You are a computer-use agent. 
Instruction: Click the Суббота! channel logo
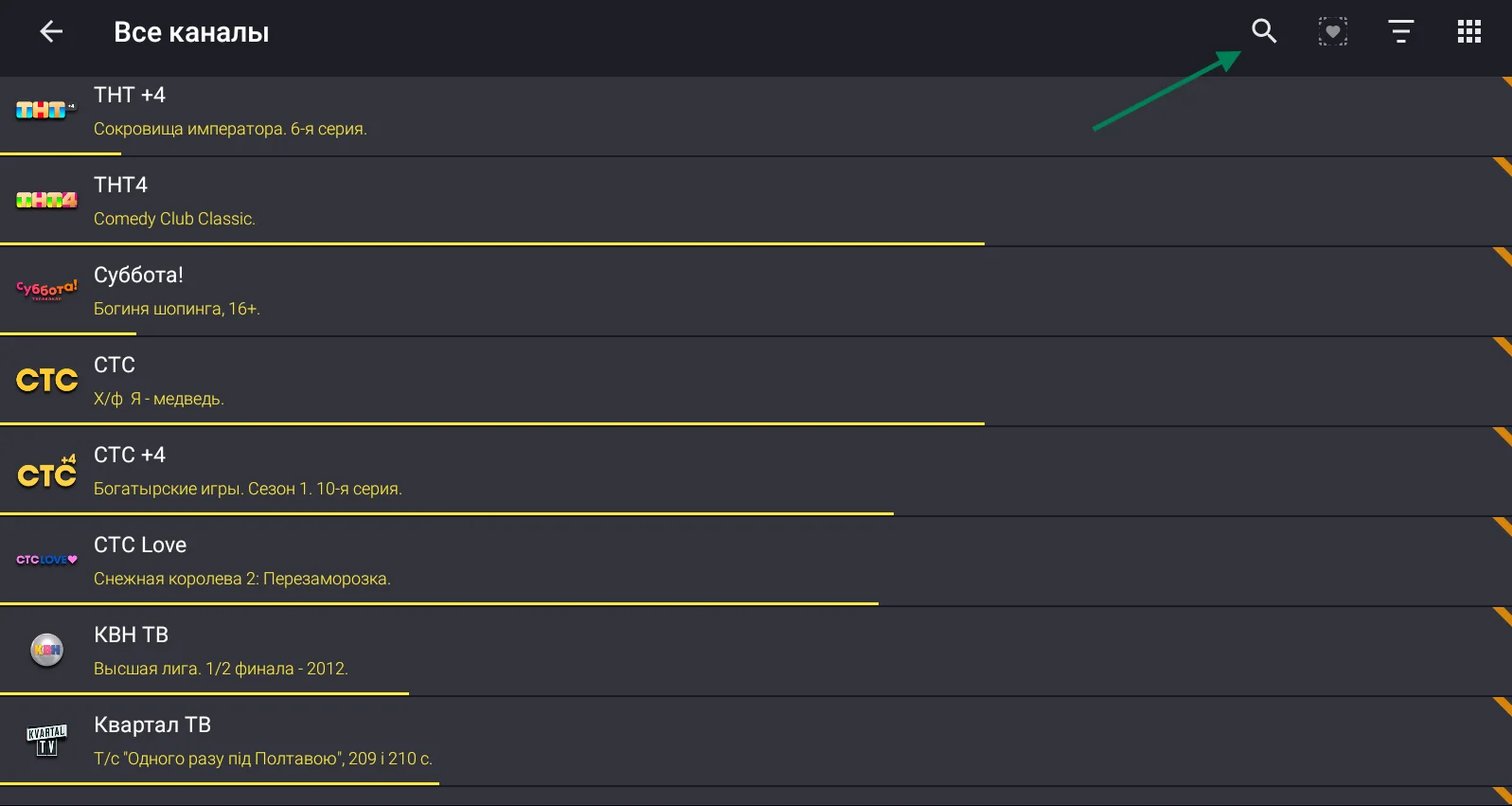pos(46,289)
